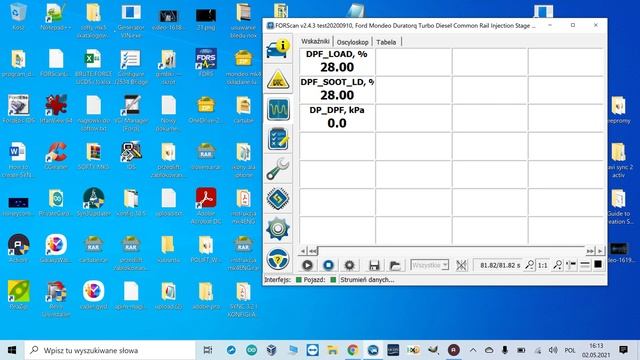Click the 81.82/81.82 s time field
Screen dimensions: 640x360
pos(498,265)
